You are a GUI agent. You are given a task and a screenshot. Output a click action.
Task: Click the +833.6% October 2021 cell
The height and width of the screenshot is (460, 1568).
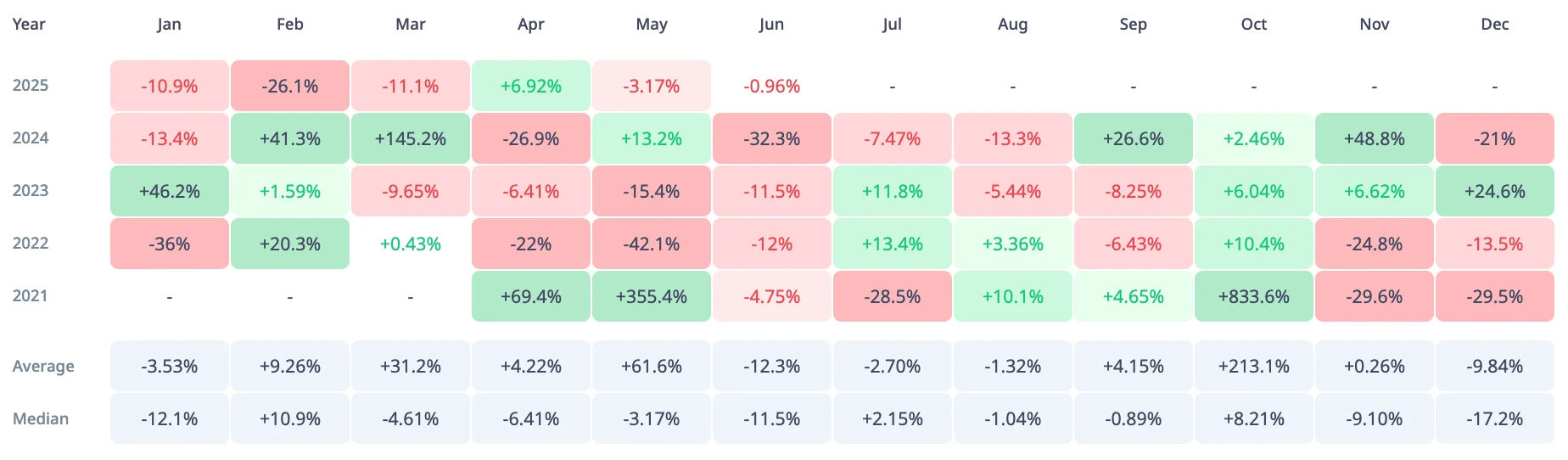pyautogui.click(x=1253, y=297)
